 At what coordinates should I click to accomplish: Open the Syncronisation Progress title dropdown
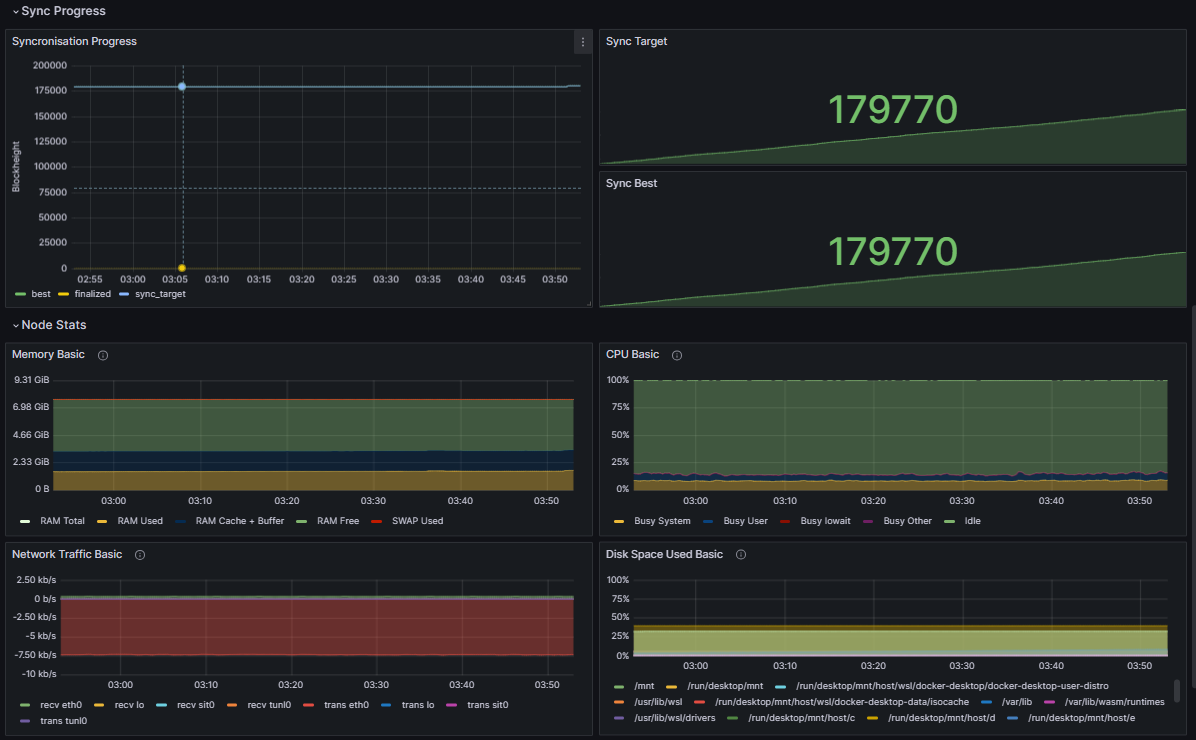74,41
